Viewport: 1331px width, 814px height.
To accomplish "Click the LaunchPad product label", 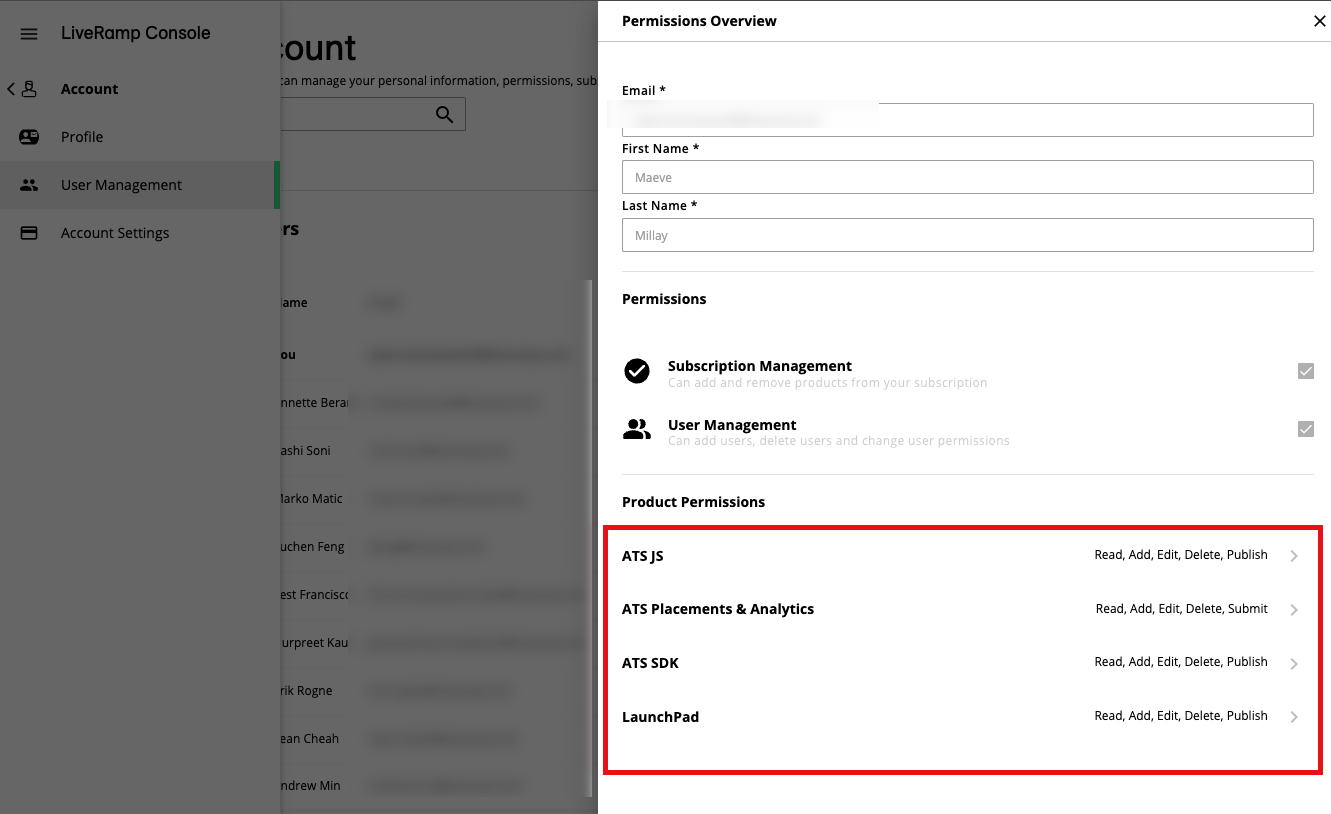I will [x=660, y=717].
